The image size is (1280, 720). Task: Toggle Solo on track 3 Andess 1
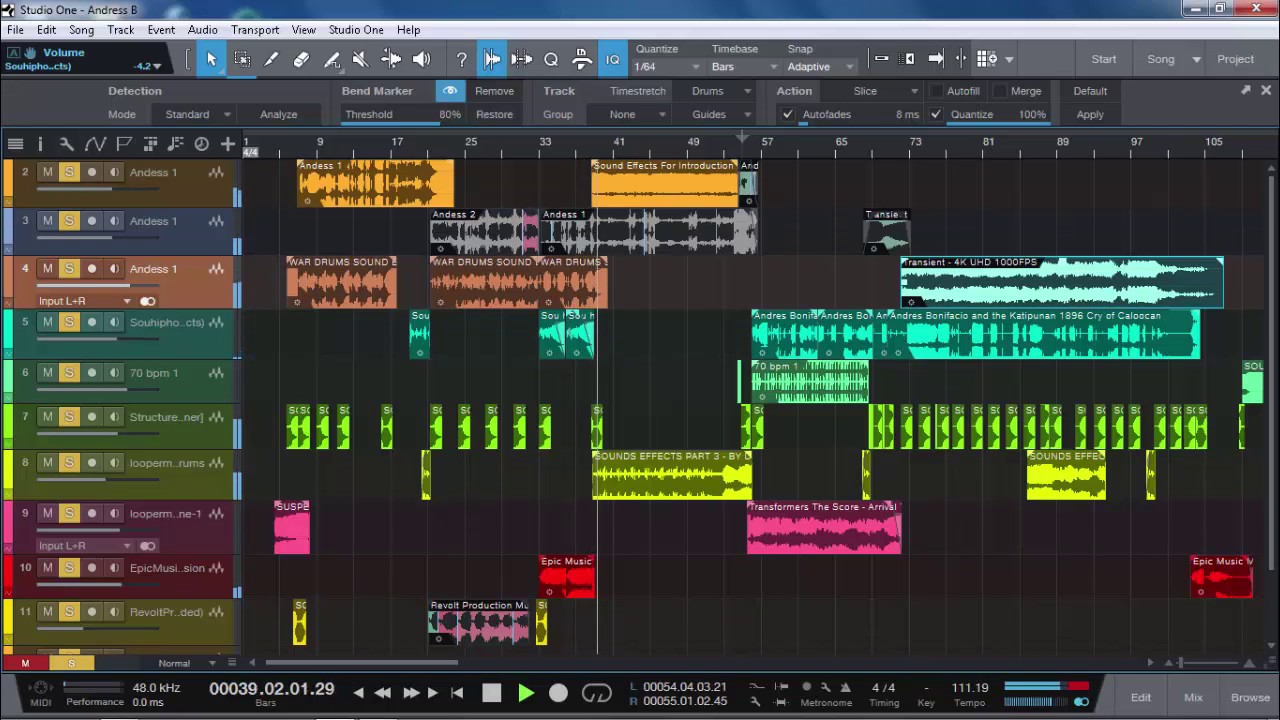(x=69, y=221)
